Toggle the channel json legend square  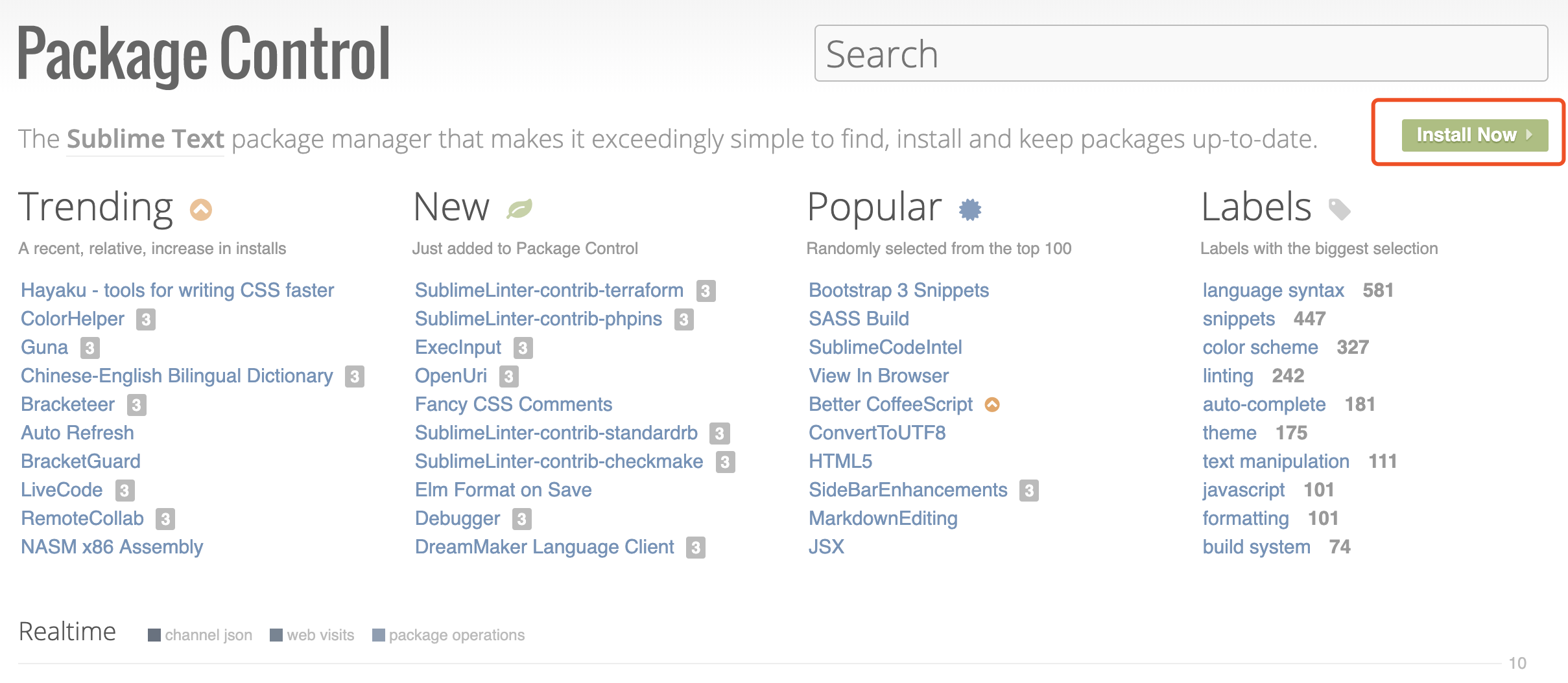coord(154,635)
